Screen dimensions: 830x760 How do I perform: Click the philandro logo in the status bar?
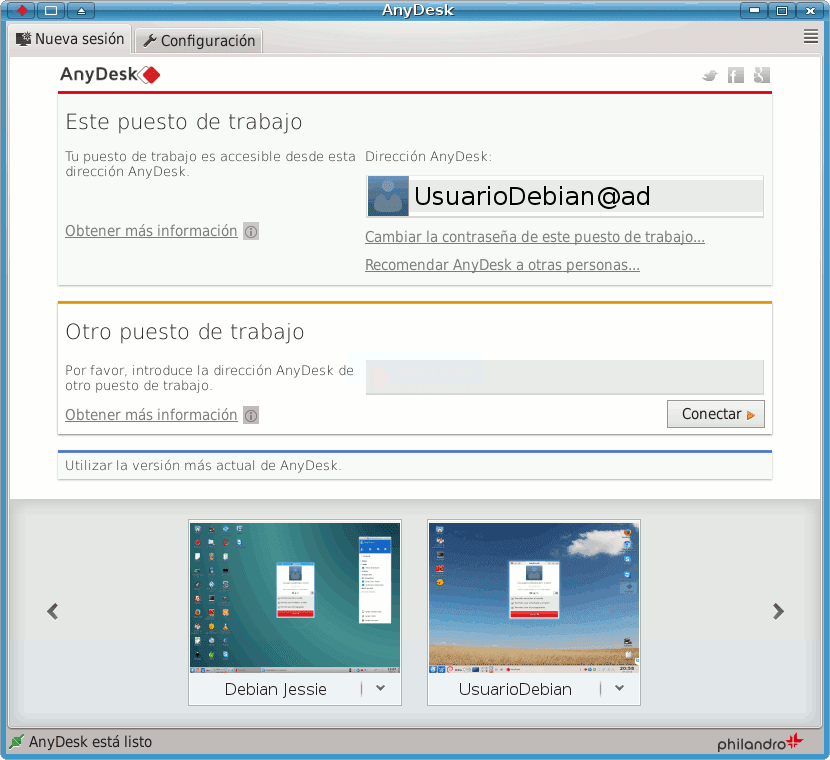pos(758,742)
